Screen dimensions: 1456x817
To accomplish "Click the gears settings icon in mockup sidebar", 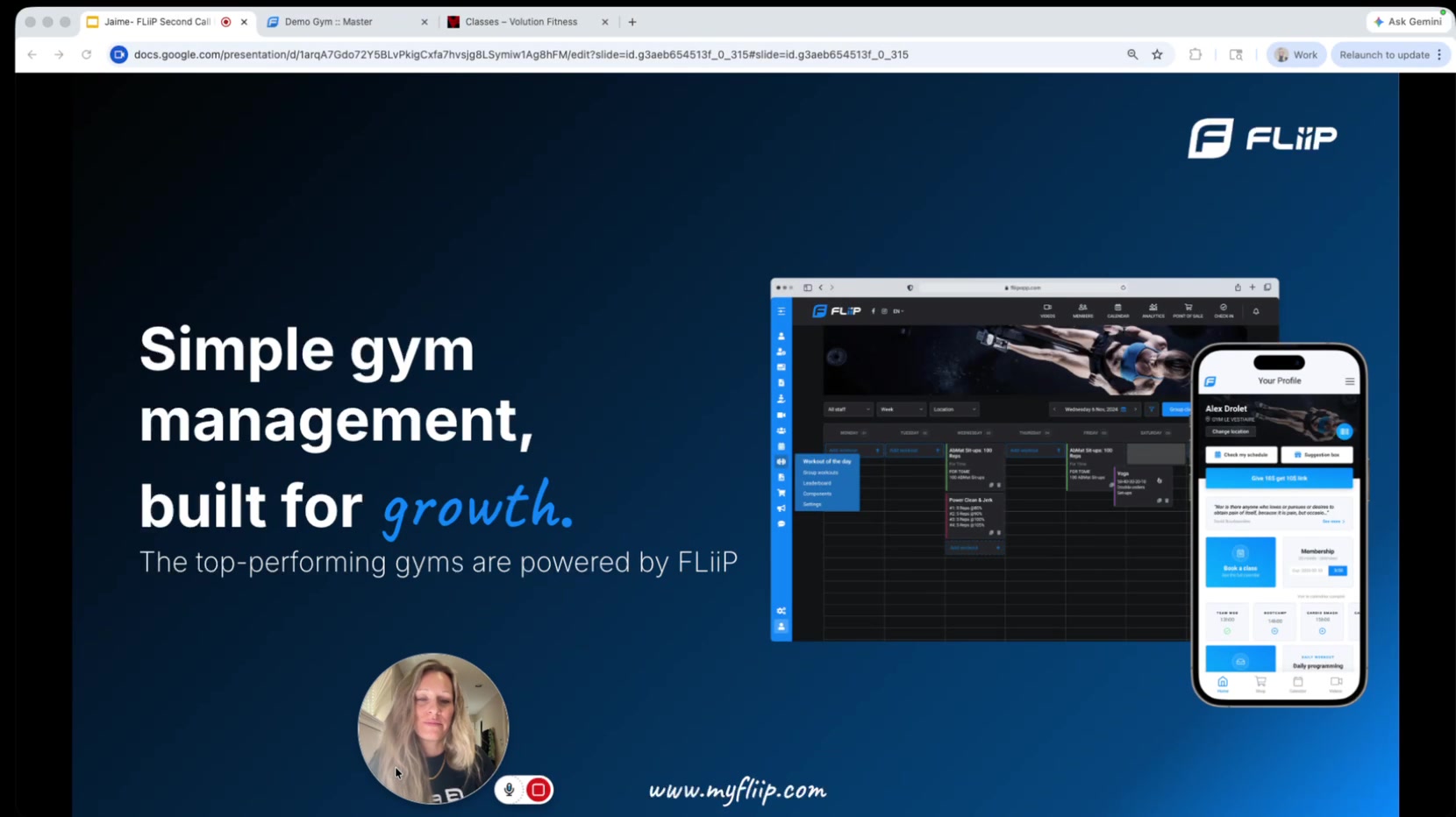I will tap(781, 611).
